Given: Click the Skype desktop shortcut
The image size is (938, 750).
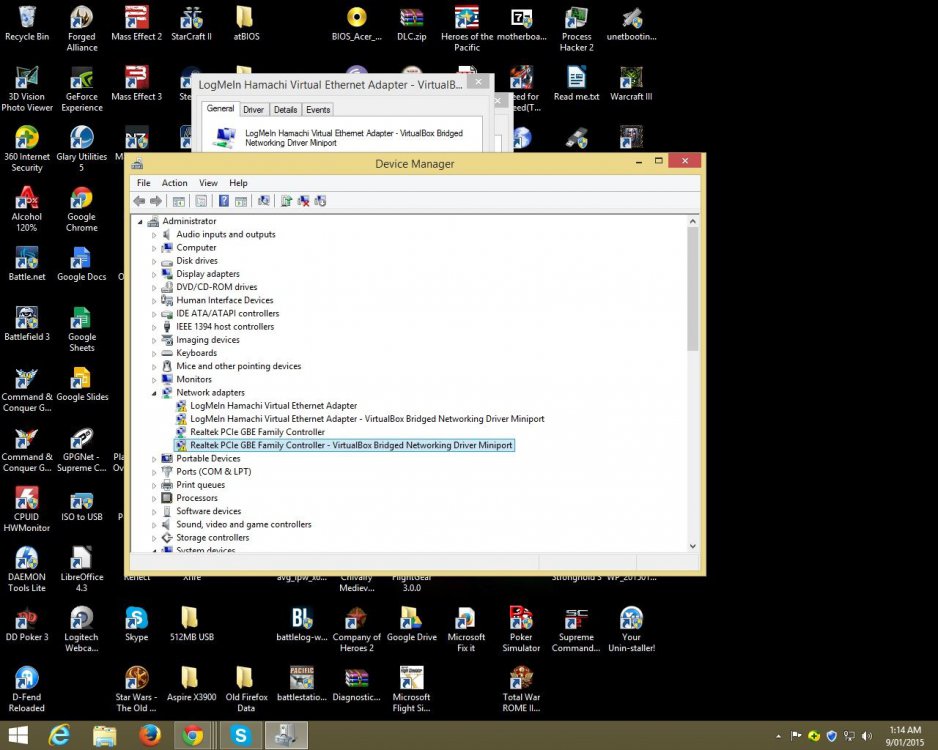Looking at the screenshot, I should click(x=136, y=623).
